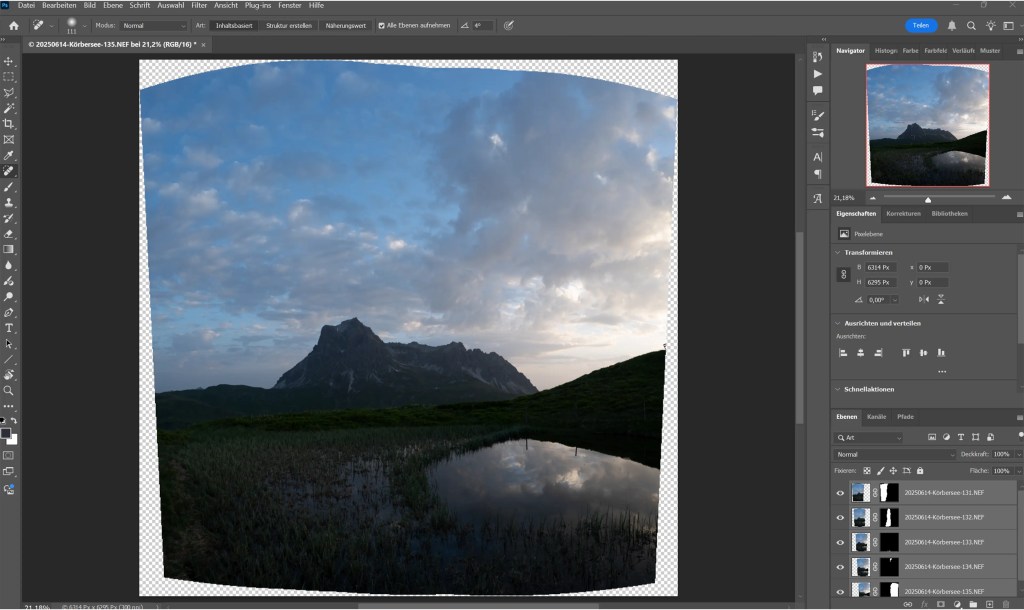The height and width of the screenshot is (610, 1024).
Task: Select the Move tool at the toolbar top
Action: click(8, 61)
